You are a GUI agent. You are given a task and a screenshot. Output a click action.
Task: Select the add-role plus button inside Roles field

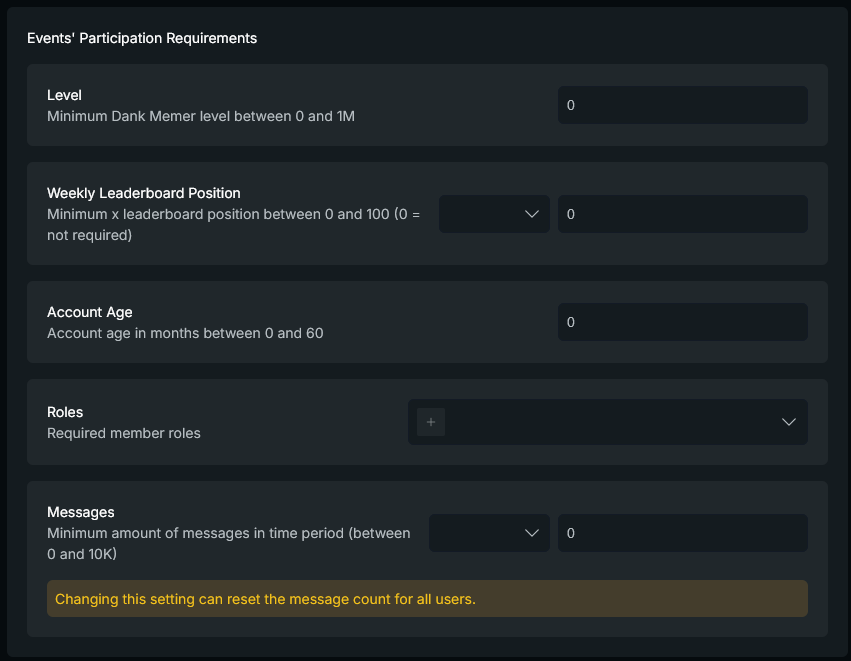point(430,422)
